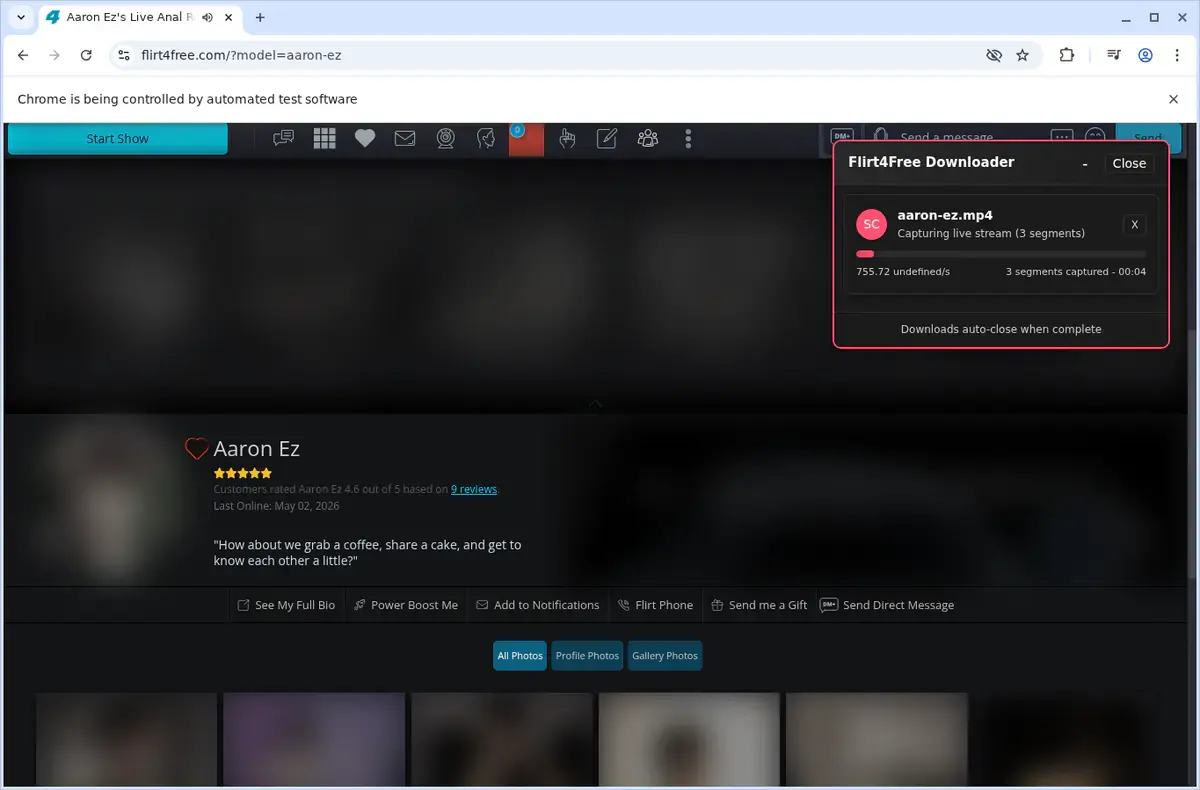1200x790 pixels.
Task: Click the red box with blue badge
Action: tap(526, 139)
